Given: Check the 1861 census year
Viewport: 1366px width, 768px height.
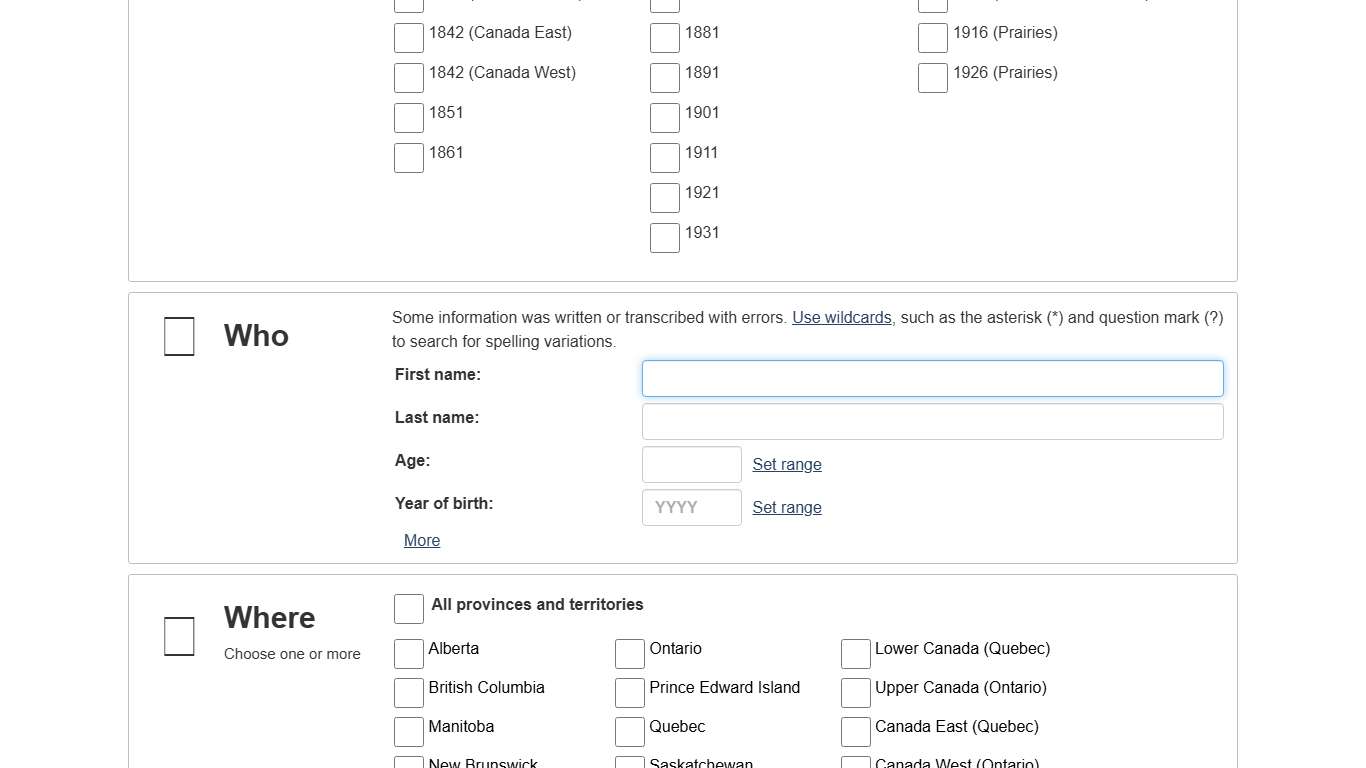Looking at the screenshot, I should coord(408,157).
